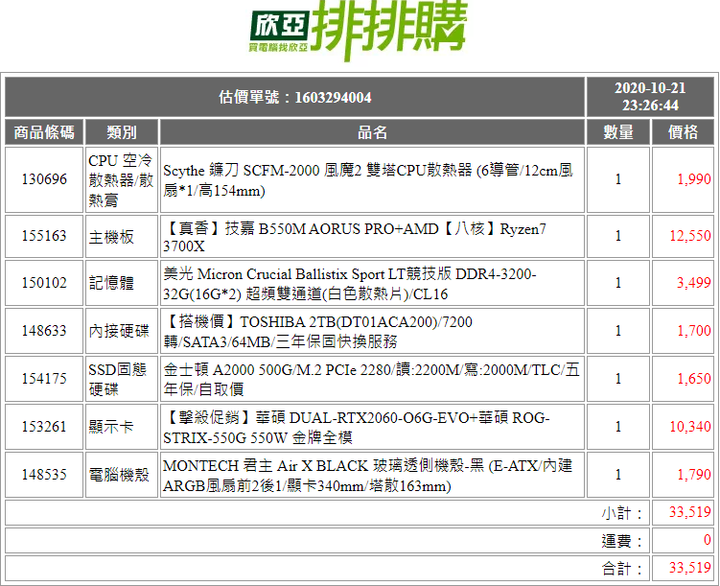Select barcode 148535

click(44, 474)
